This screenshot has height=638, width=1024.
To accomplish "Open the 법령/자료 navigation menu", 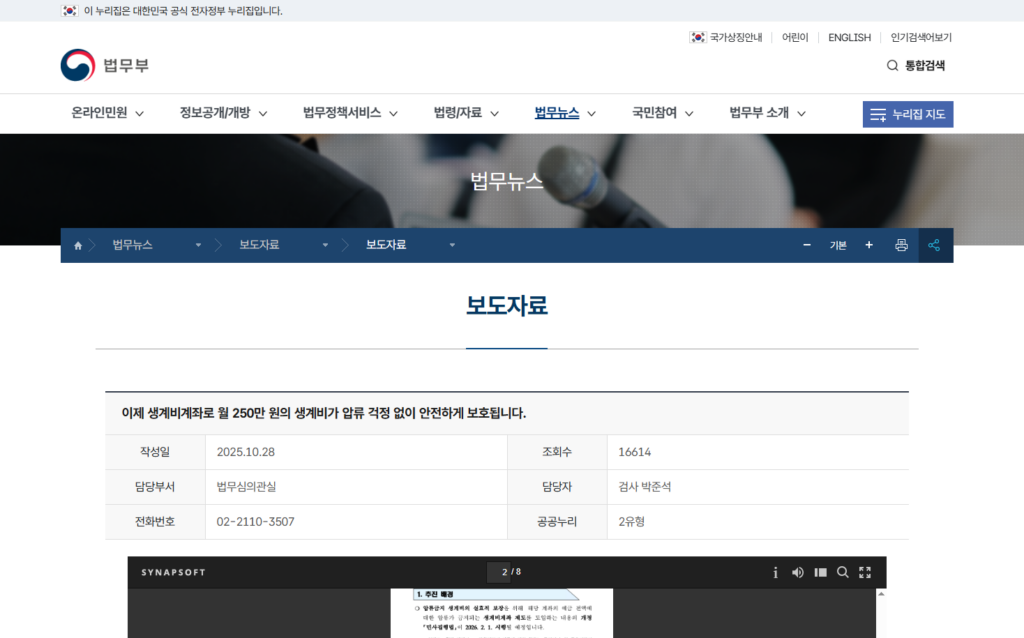I will (466, 113).
